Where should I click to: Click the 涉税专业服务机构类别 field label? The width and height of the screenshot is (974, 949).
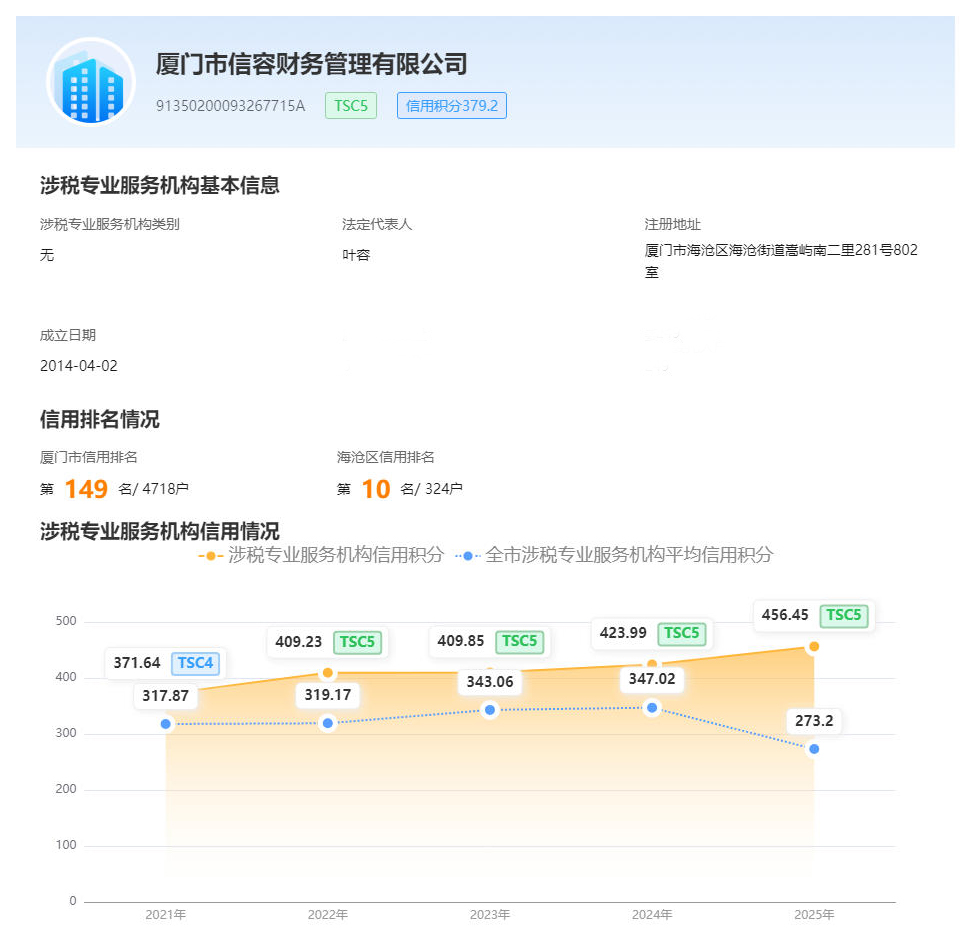(x=110, y=224)
